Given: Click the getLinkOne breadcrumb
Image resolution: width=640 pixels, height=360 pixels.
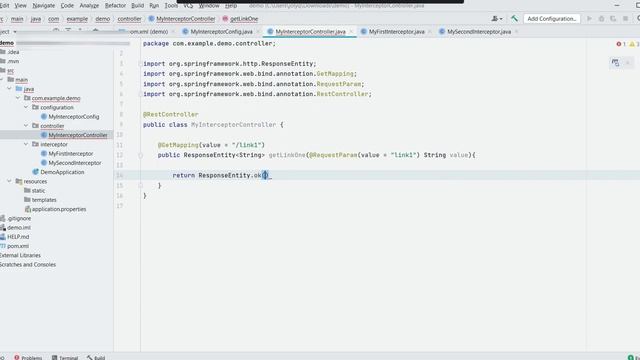Looking at the screenshot, I should (244, 19).
